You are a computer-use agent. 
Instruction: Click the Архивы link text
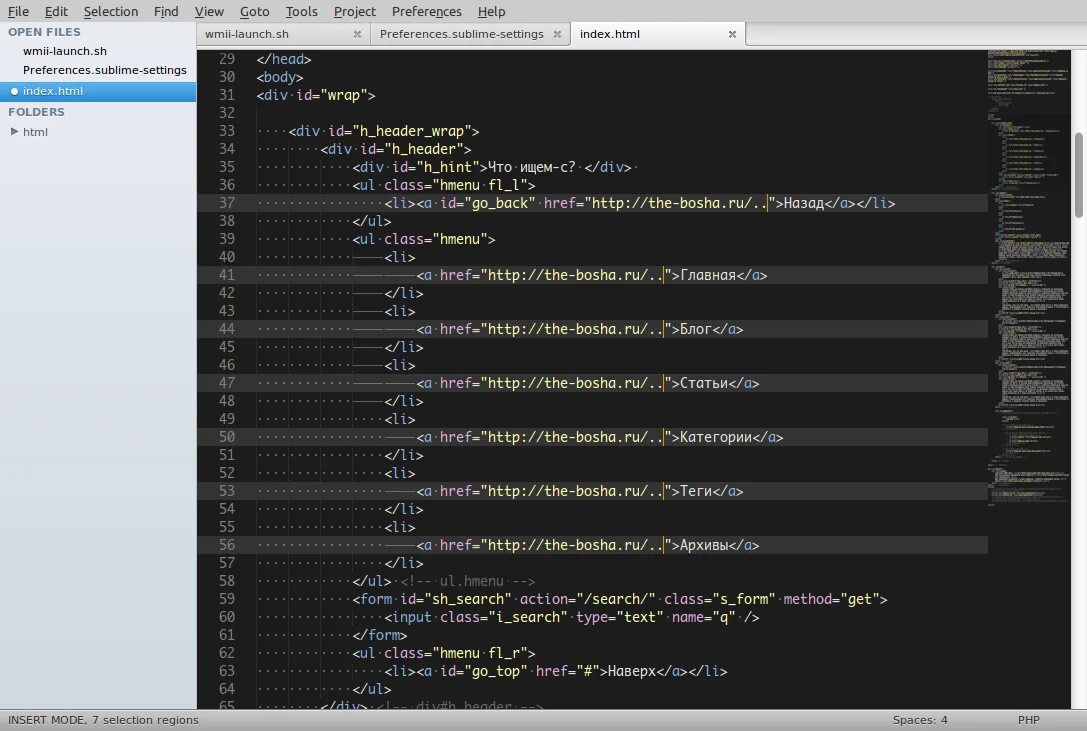[x=704, y=545]
